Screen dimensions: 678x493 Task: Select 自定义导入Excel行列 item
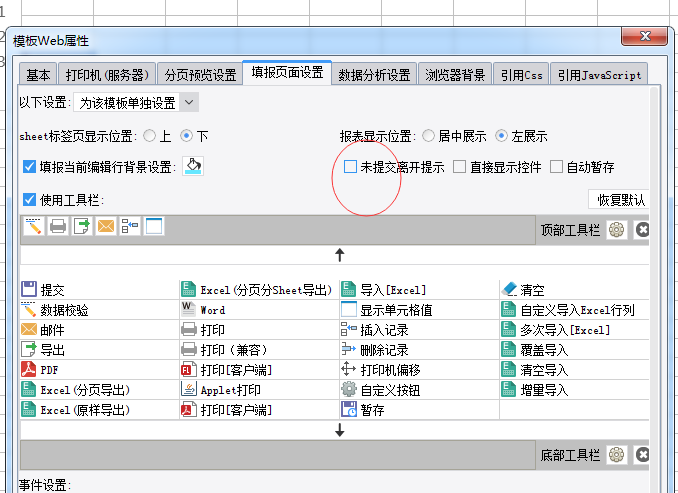575,310
